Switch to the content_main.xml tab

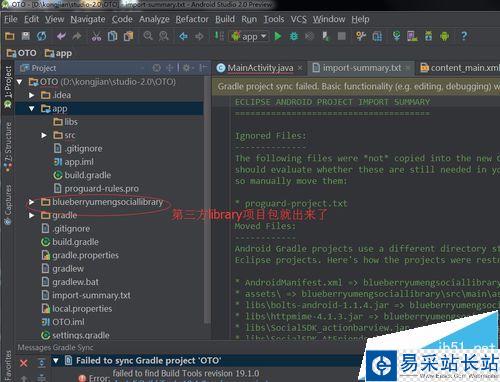tap(459, 68)
